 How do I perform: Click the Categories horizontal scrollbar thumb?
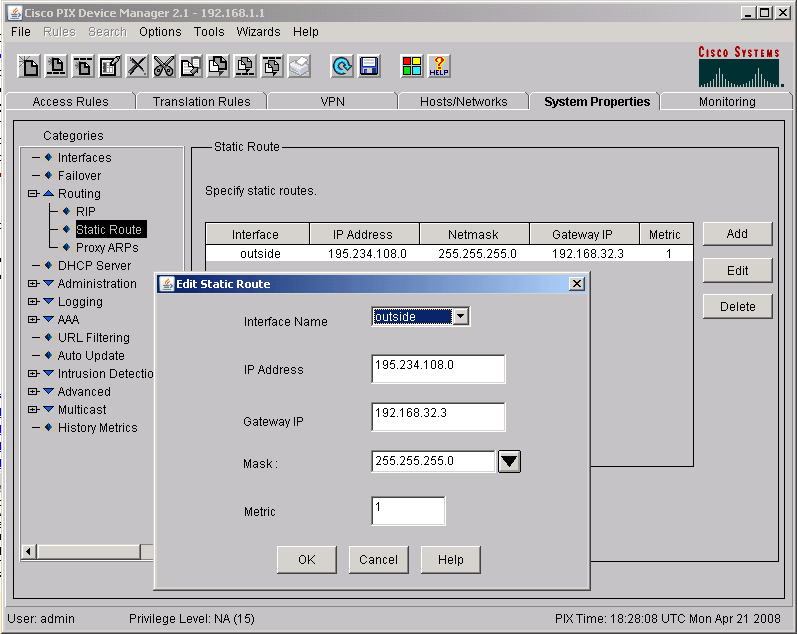click(88, 552)
